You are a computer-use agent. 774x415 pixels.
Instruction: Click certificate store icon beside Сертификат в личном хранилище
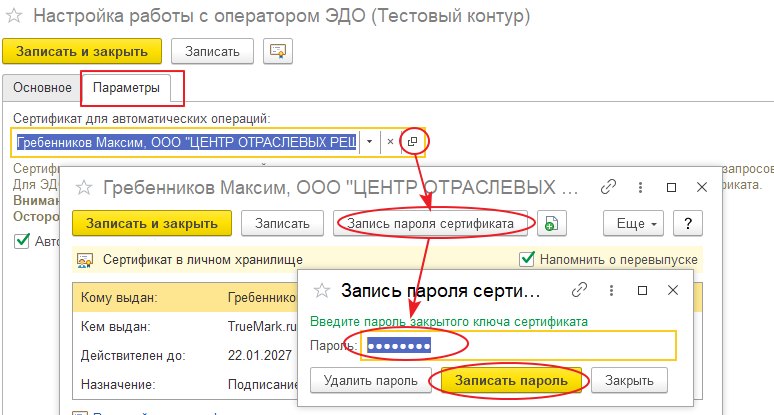(x=85, y=260)
